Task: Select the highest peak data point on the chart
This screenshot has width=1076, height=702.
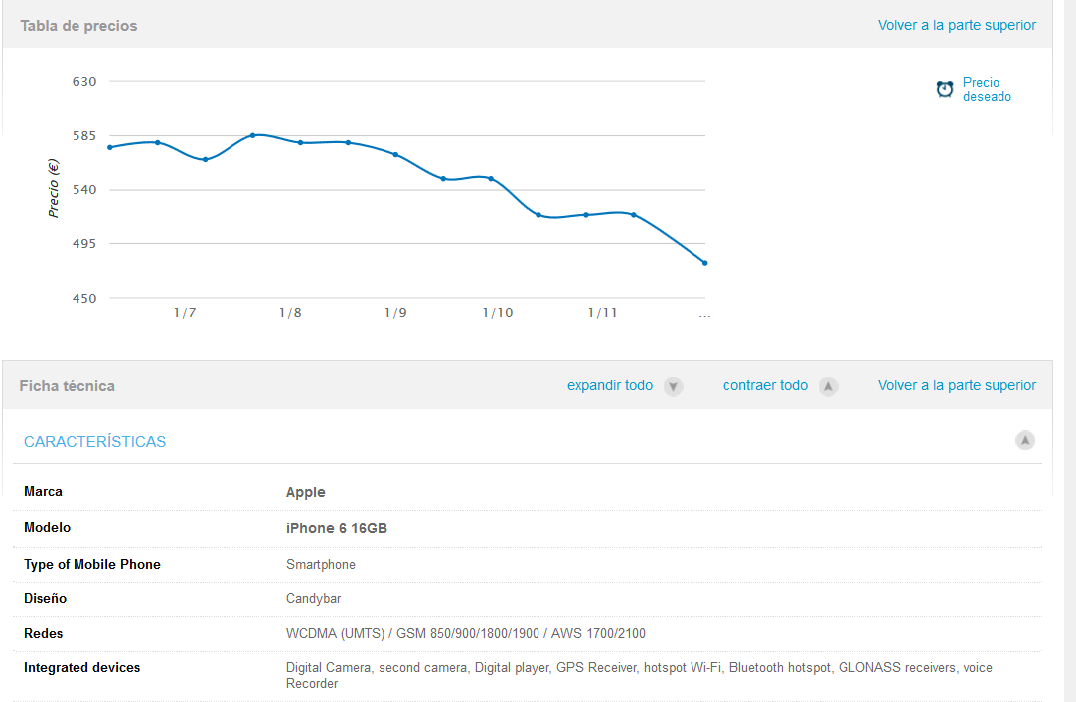Action: tap(253, 134)
